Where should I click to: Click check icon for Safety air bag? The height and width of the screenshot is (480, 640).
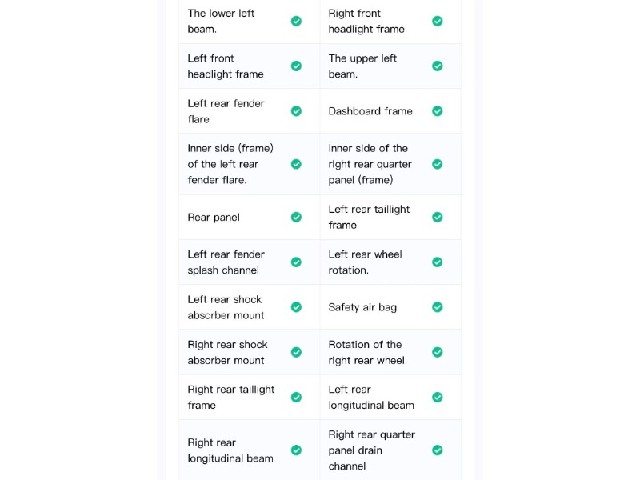pyautogui.click(x=437, y=307)
